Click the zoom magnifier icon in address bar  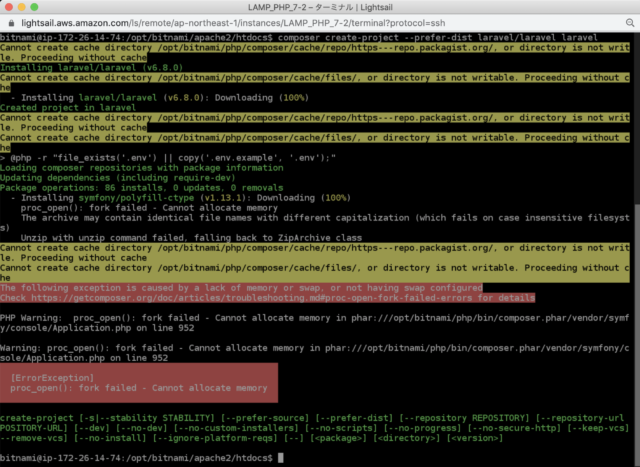(630, 23)
